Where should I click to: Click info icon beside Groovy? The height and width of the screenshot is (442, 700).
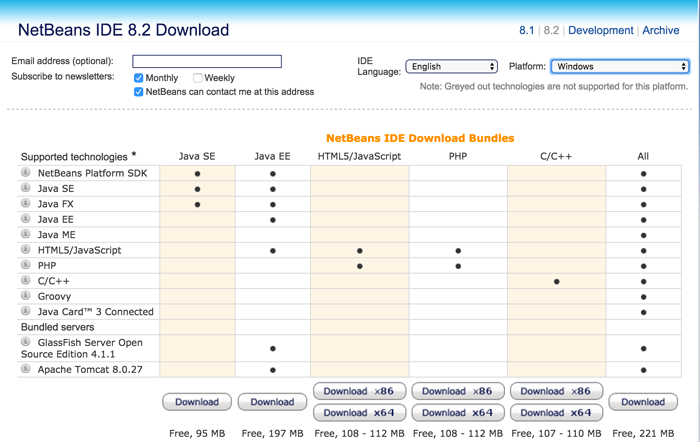point(26,296)
